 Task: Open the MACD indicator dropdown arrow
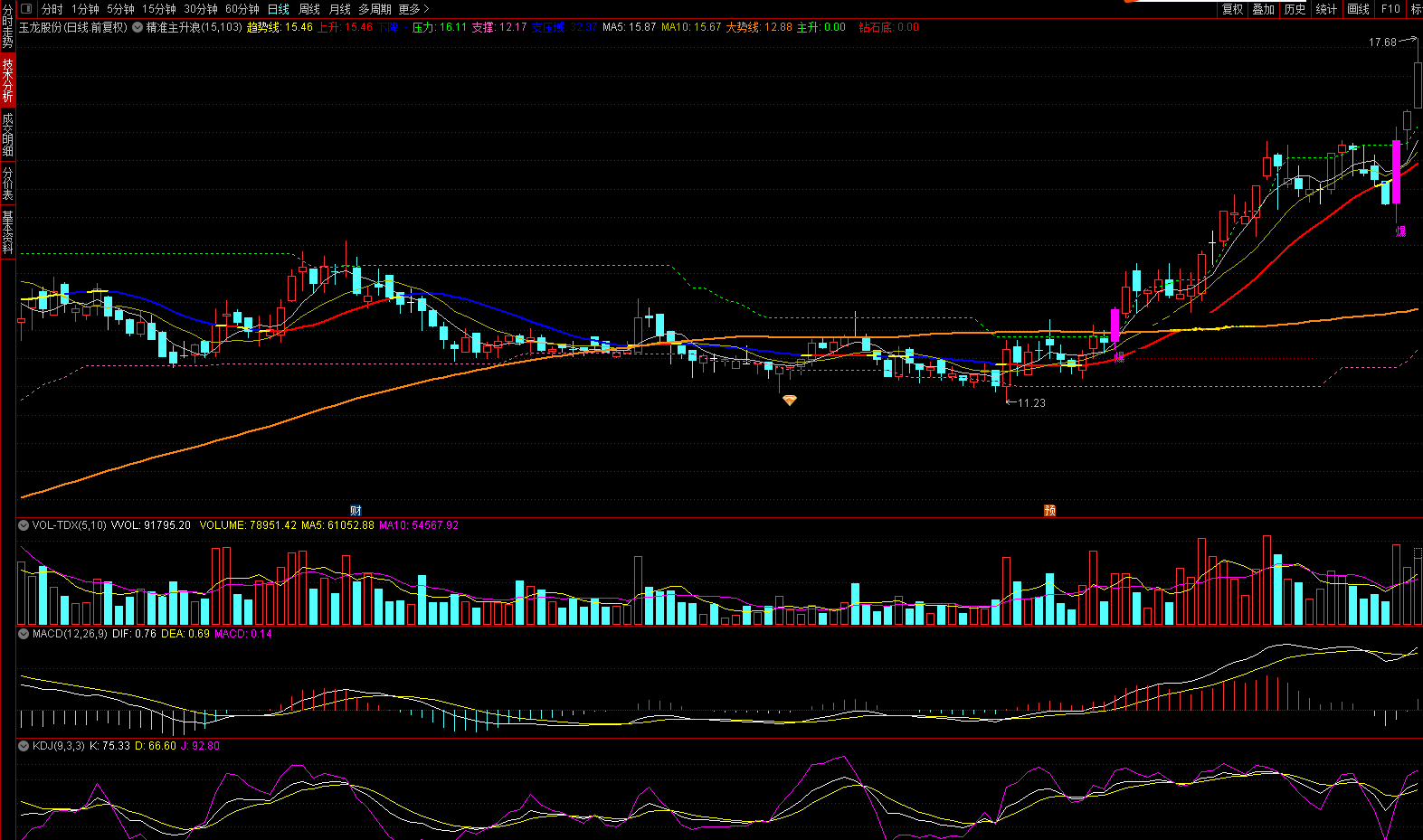(24, 634)
